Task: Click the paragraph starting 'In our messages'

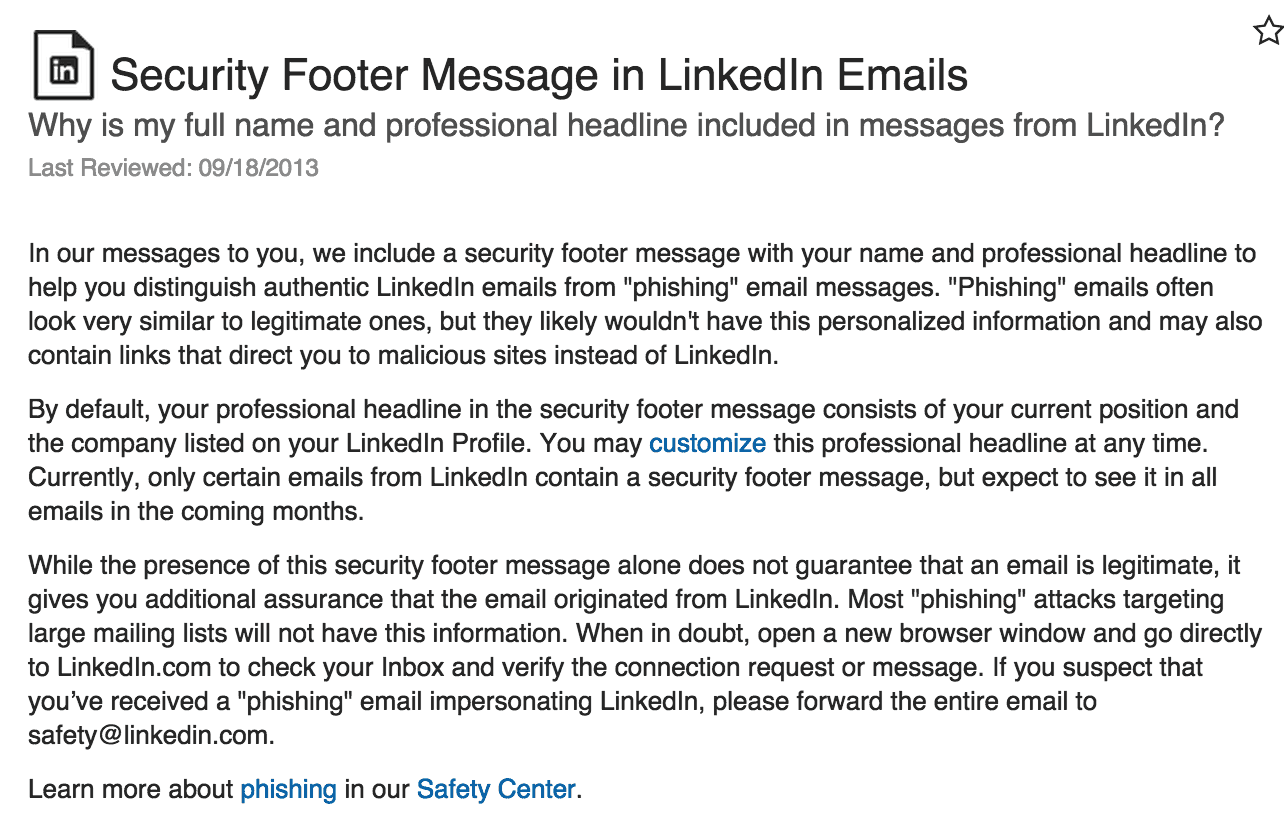Action: (645, 305)
